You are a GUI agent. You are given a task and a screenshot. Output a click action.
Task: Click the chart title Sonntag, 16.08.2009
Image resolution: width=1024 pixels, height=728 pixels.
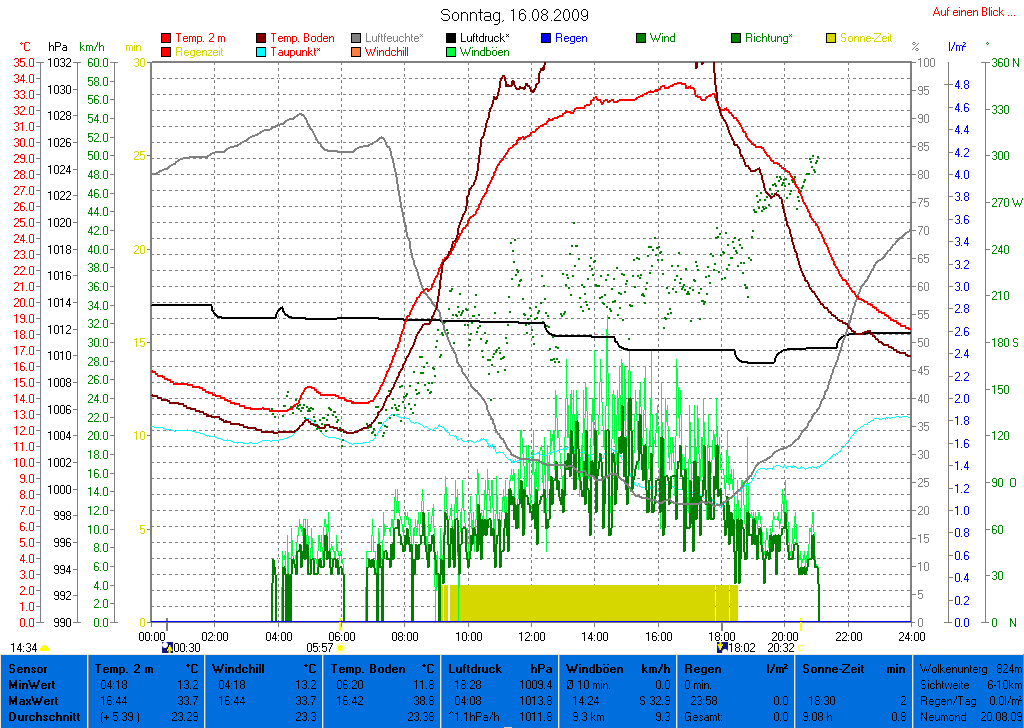click(x=514, y=15)
